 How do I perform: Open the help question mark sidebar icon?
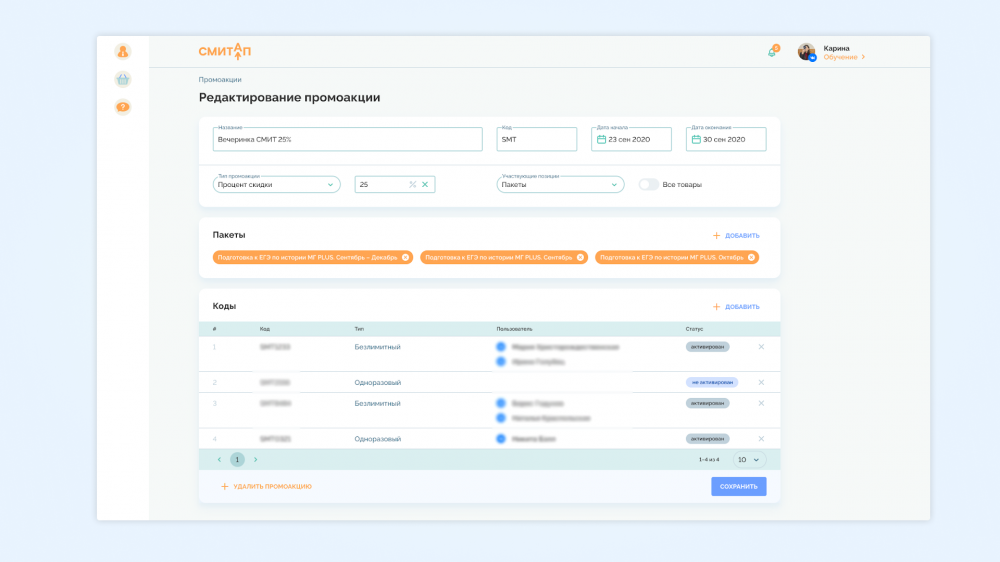[122, 107]
